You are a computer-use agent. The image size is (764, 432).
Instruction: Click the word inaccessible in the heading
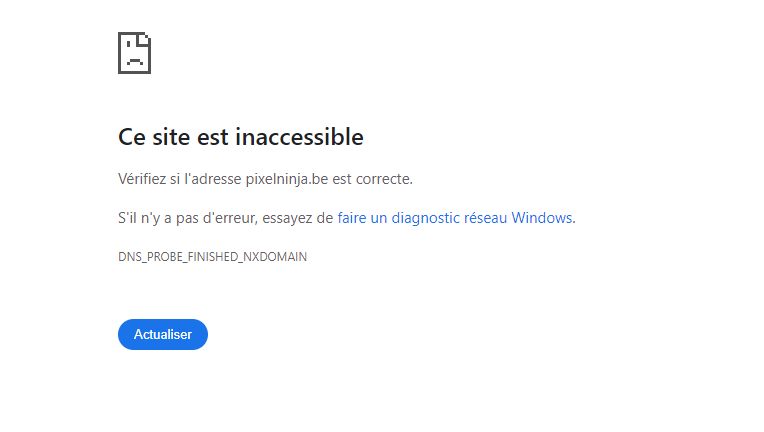pyautogui.click(x=306, y=137)
